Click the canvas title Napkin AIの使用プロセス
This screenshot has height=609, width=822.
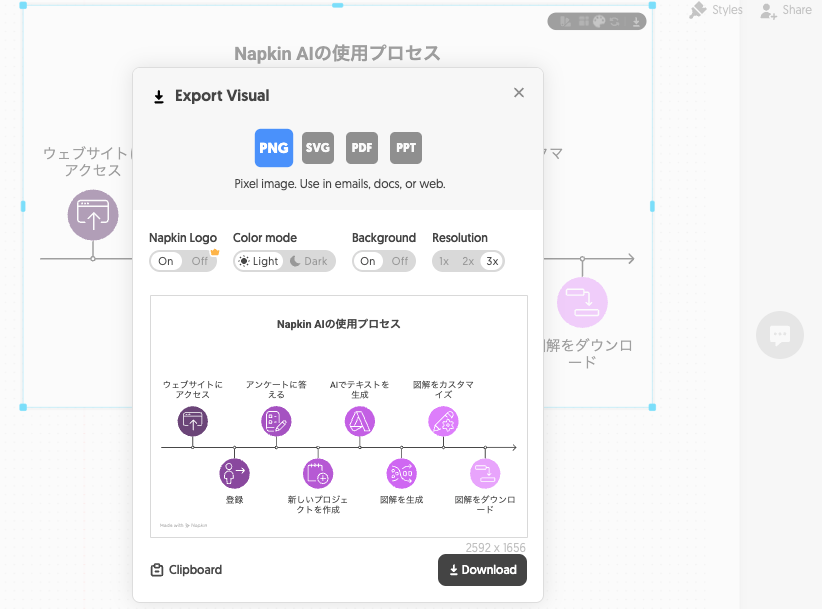[337, 53]
